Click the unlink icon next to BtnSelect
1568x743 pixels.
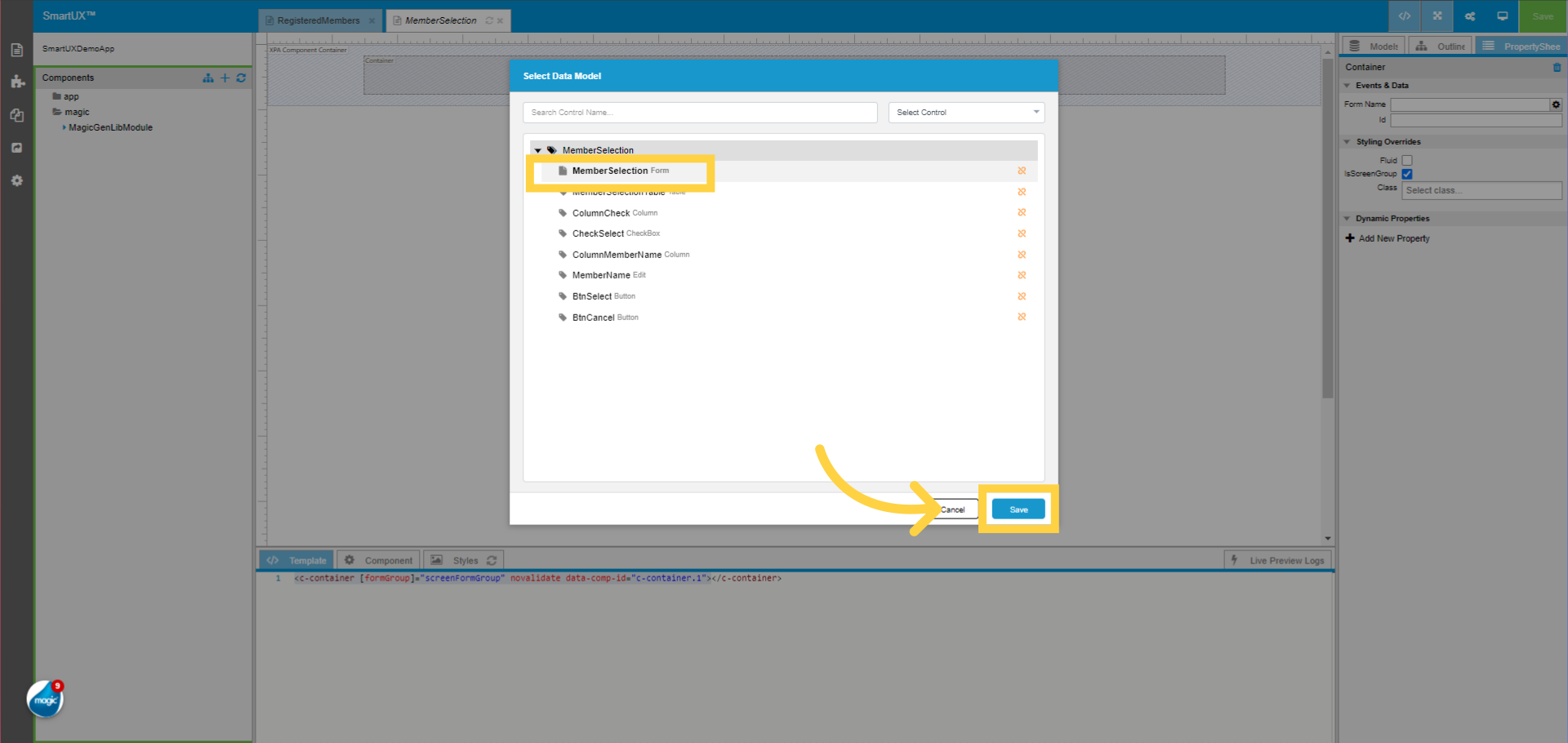pos(1022,296)
